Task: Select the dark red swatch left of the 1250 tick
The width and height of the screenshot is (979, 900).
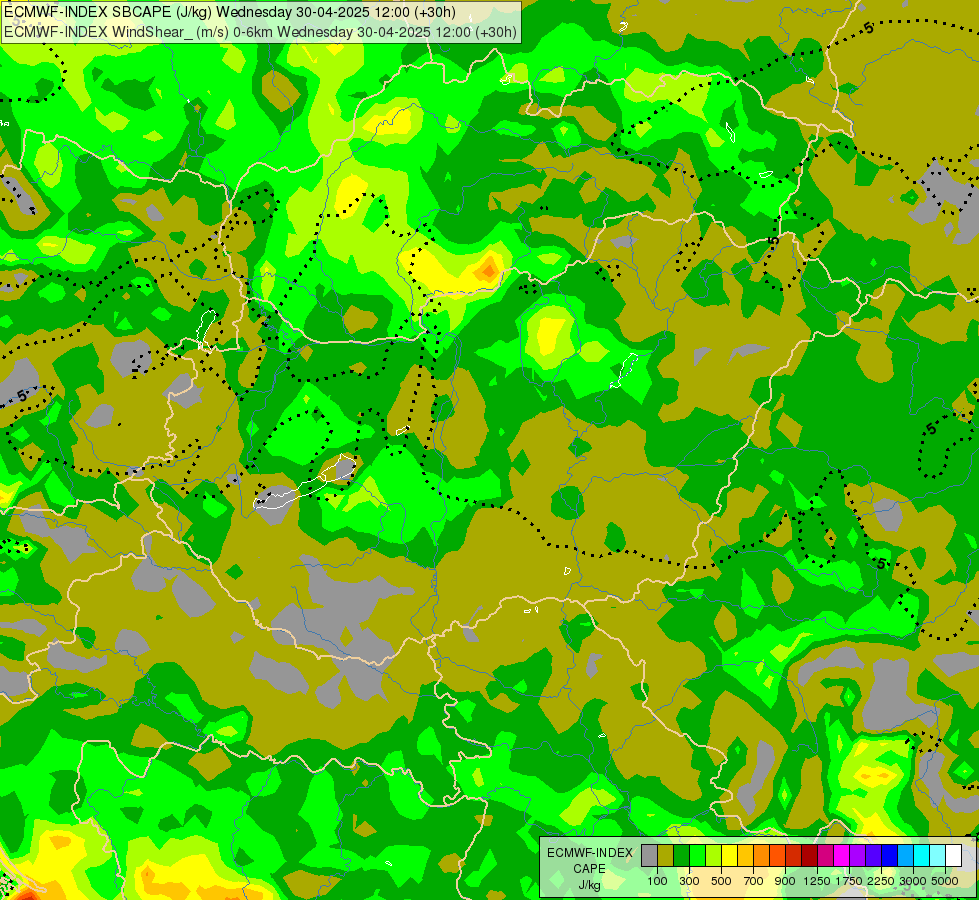Action: pyautogui.click(x=809, y=856)
